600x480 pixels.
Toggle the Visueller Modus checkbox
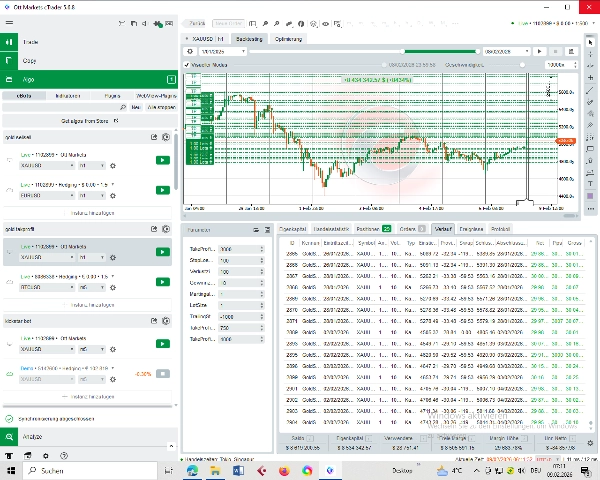click(x=187, y=65)
